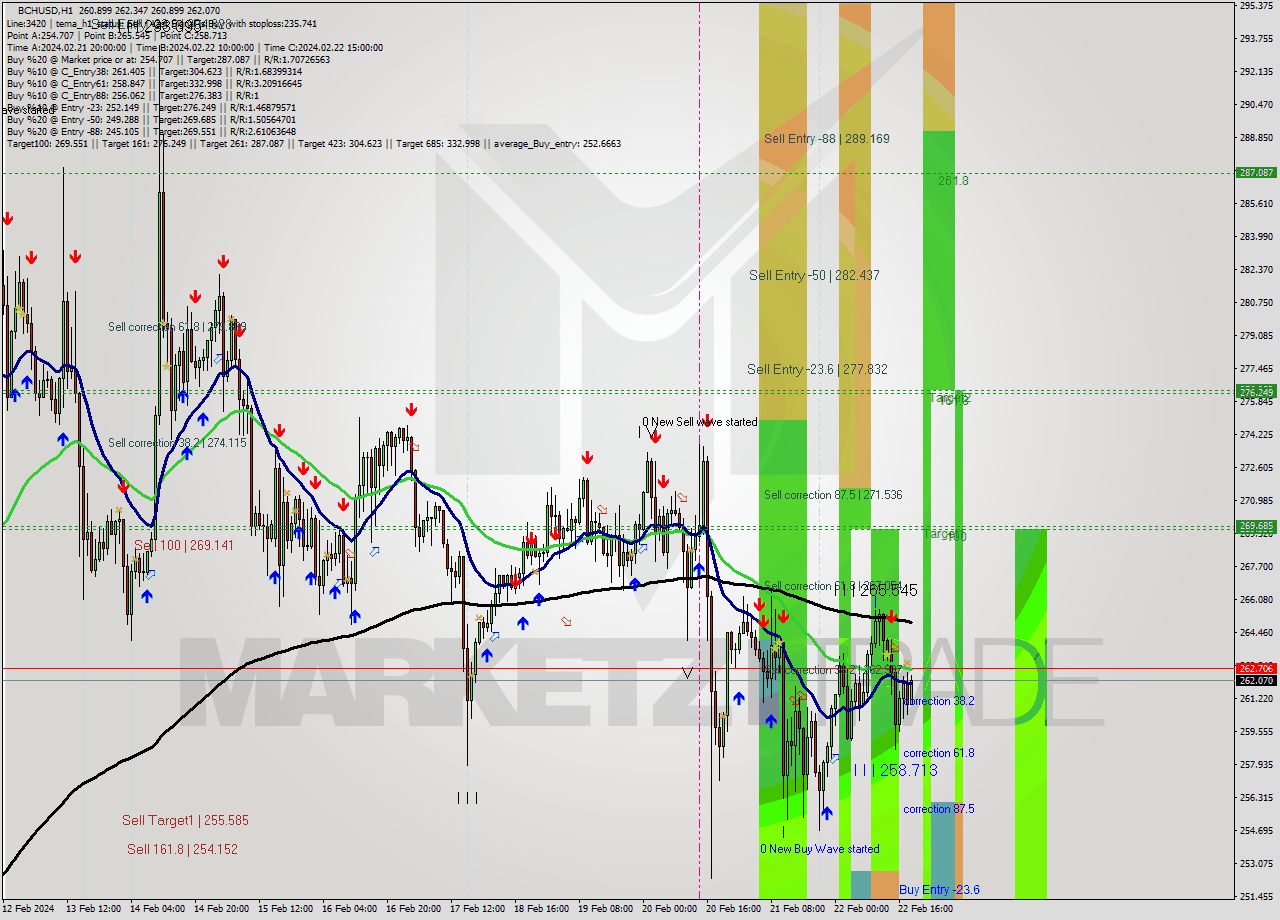Click the '15 Feb 12:00' time axis label
1280x920 pixels.
coord(285,909)
